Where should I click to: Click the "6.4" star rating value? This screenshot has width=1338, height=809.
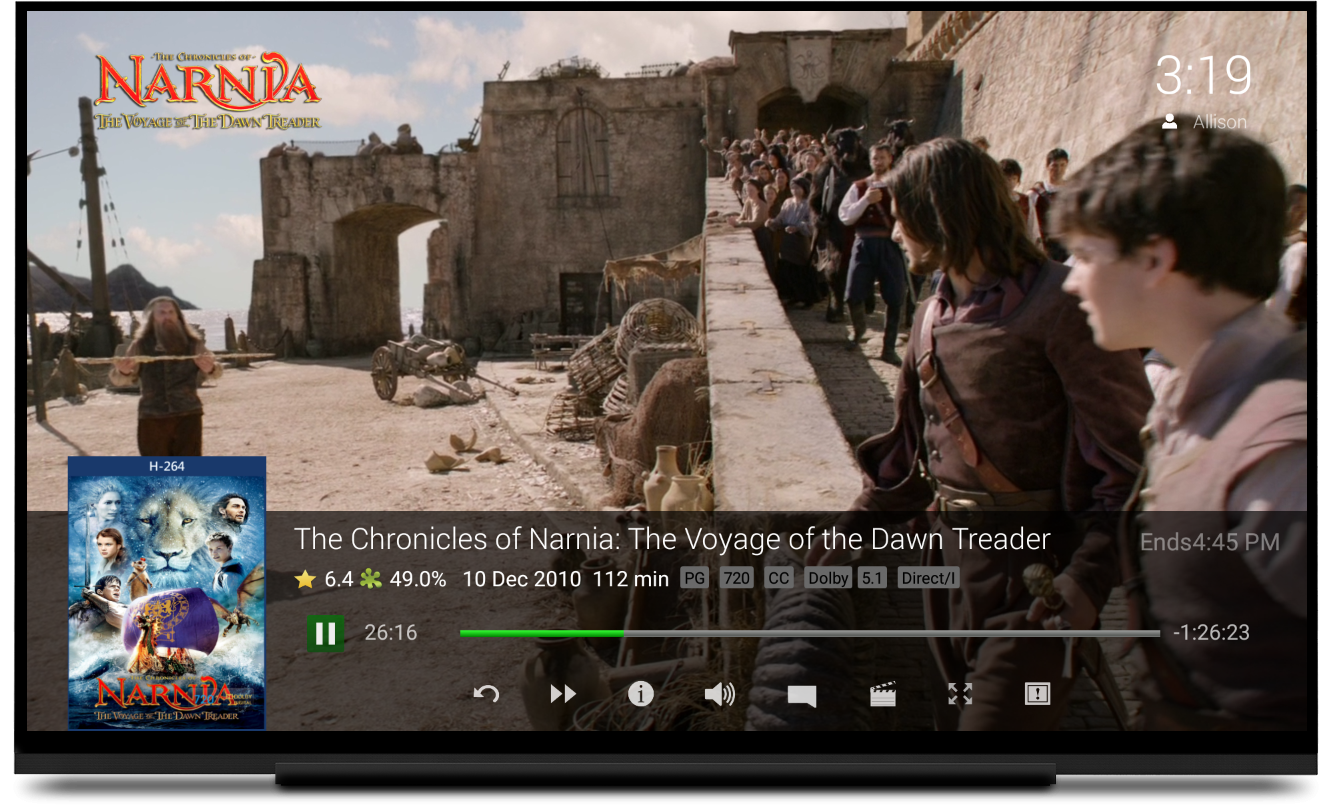[x=339, y=578]
